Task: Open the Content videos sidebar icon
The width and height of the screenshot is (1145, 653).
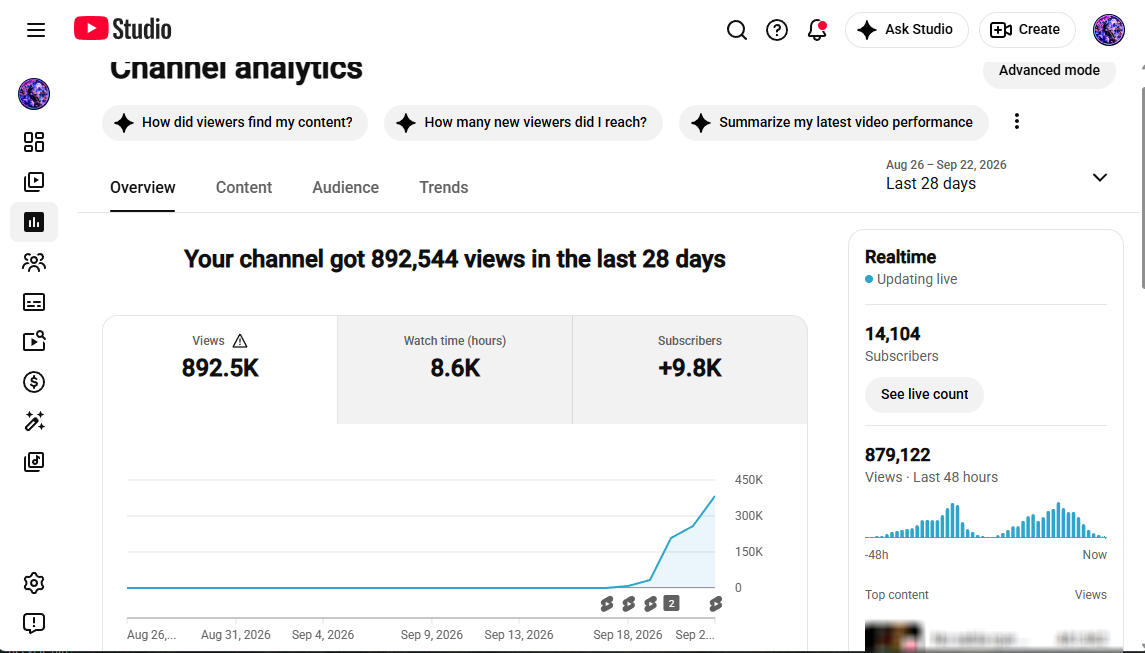Action: point(34,182)
